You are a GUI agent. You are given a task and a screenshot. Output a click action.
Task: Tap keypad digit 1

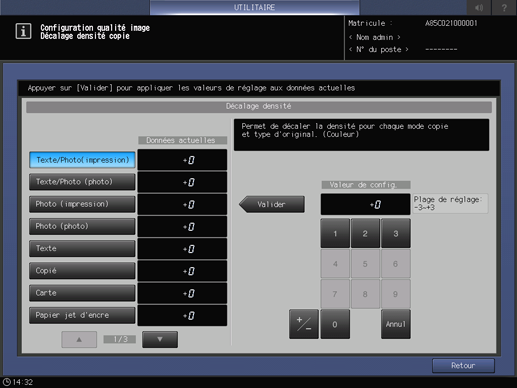click(335, 233)
